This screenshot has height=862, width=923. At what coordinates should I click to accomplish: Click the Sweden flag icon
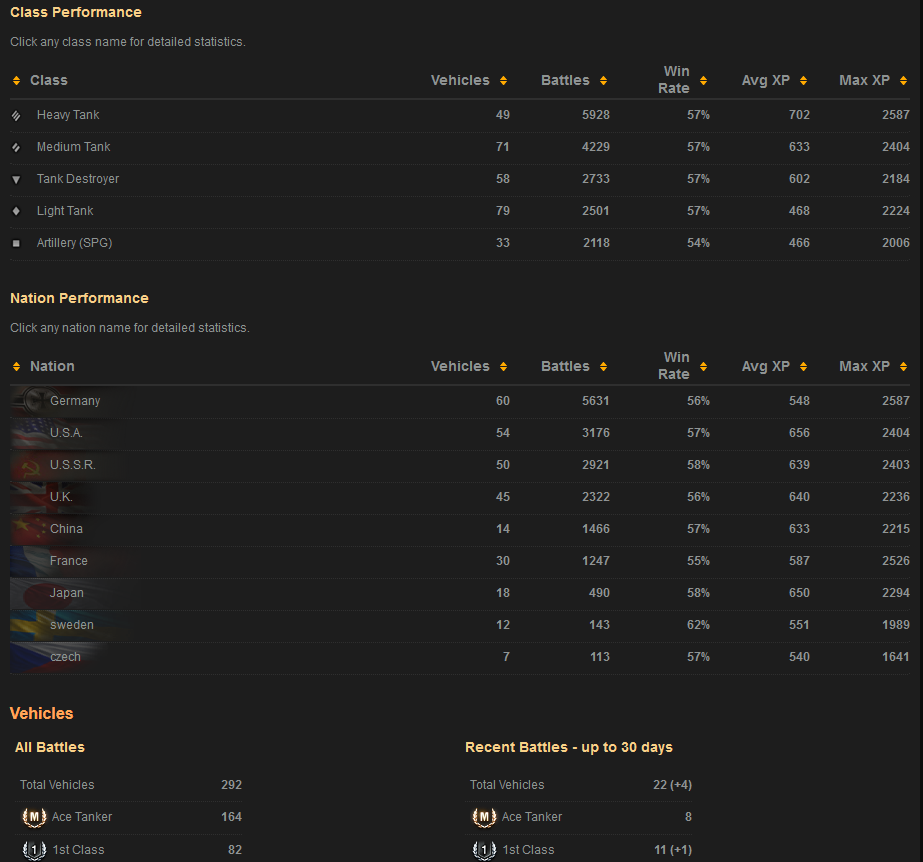tap(28, 625)
